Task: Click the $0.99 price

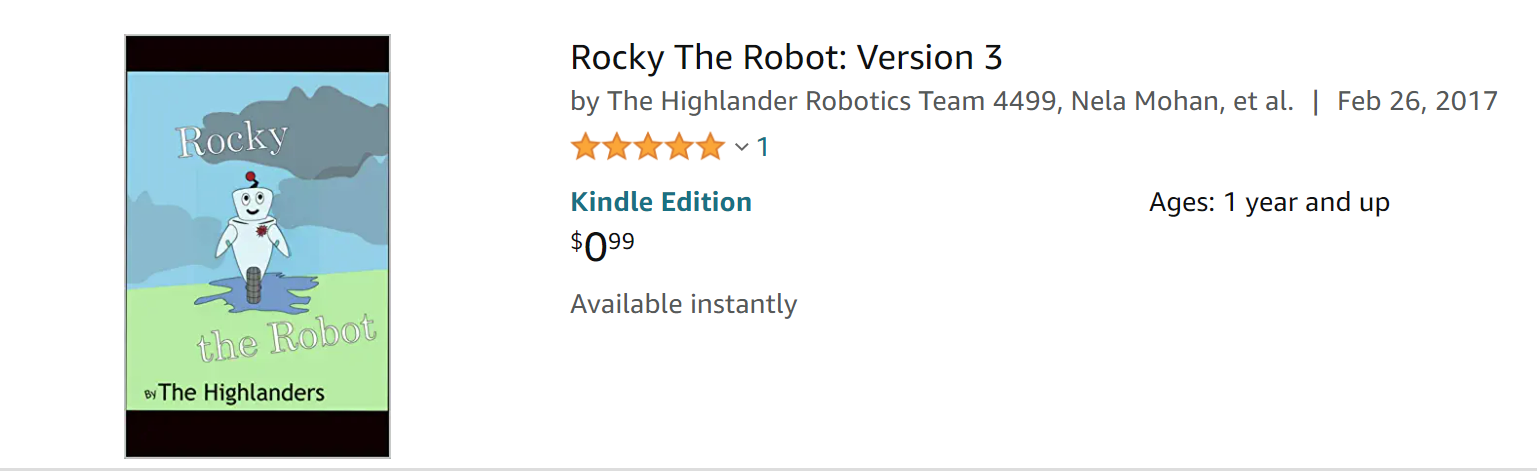Action: pyautogui.click(x=602, y=246)
